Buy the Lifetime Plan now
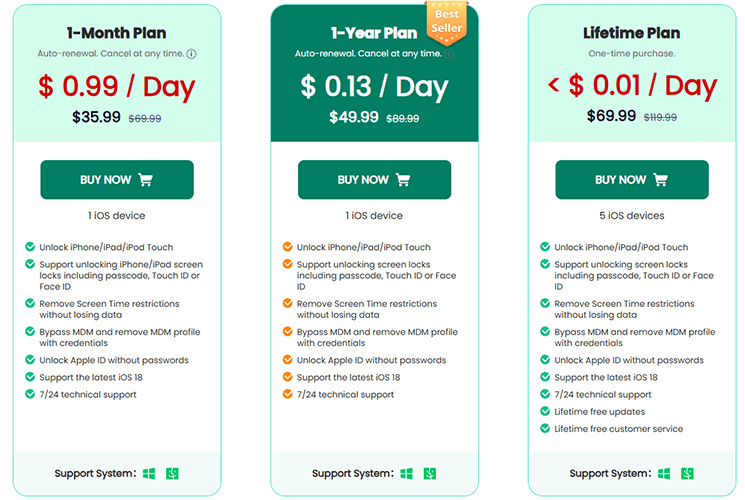The image size is (745, 500). 632,180
